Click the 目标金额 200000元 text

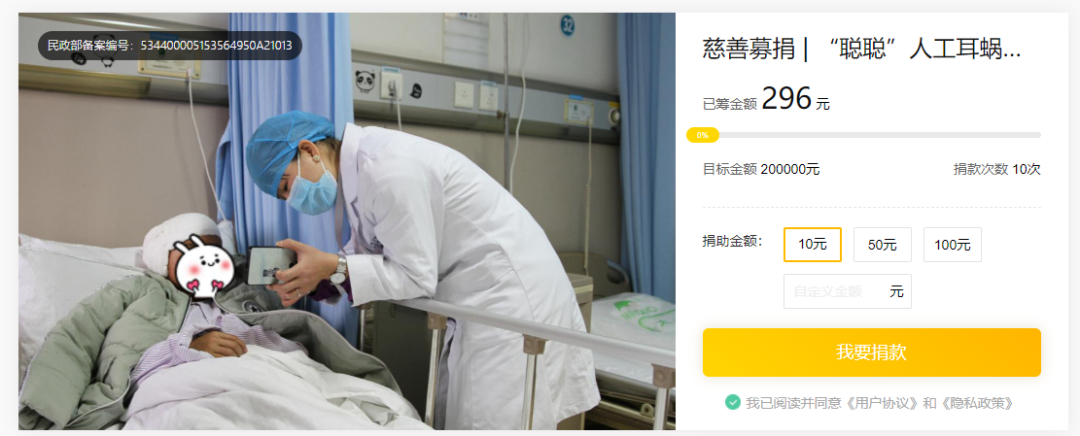[x=761, y=169]
